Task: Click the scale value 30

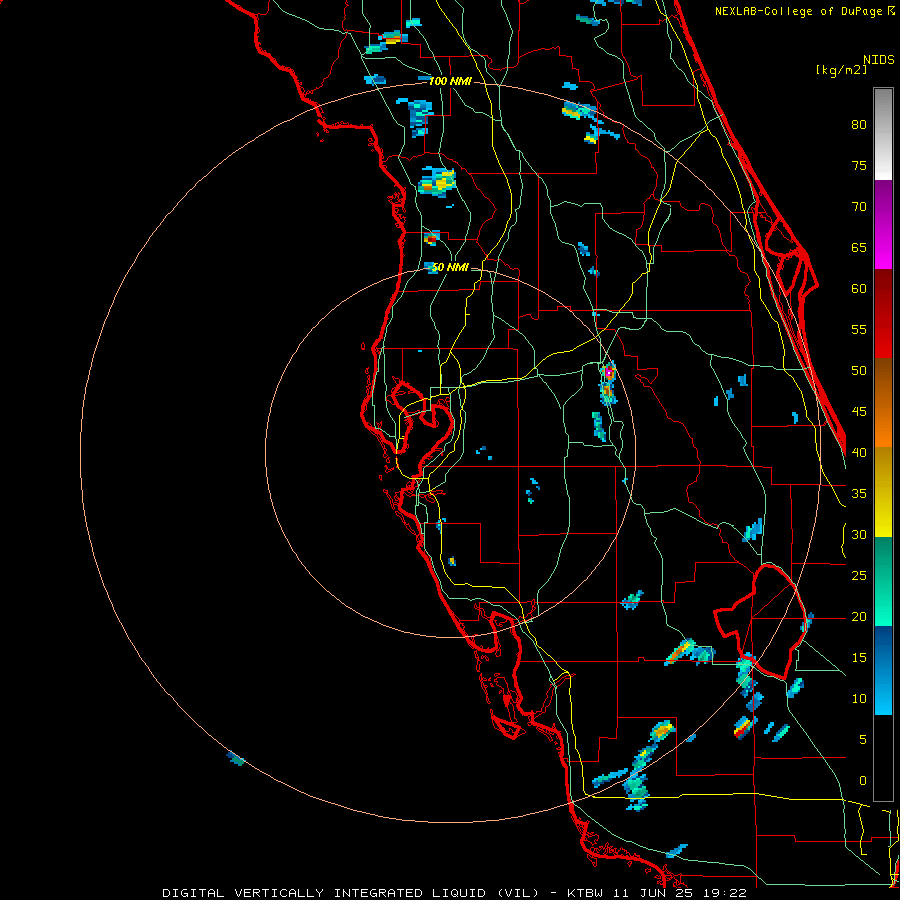Action: [x=859, y=535]
